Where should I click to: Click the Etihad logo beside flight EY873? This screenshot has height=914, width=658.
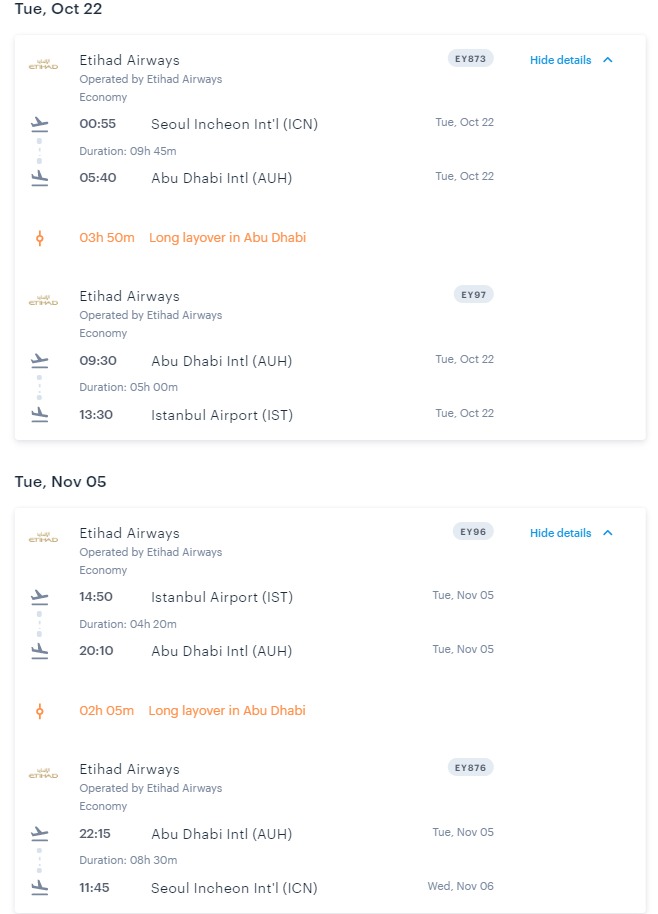point(43,65)
